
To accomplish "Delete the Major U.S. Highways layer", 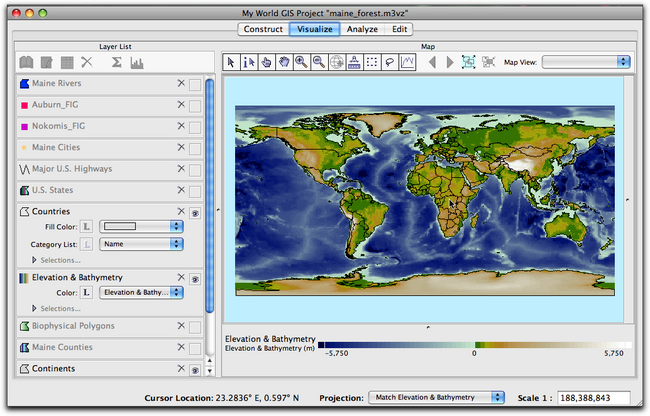I will [180, 169].
